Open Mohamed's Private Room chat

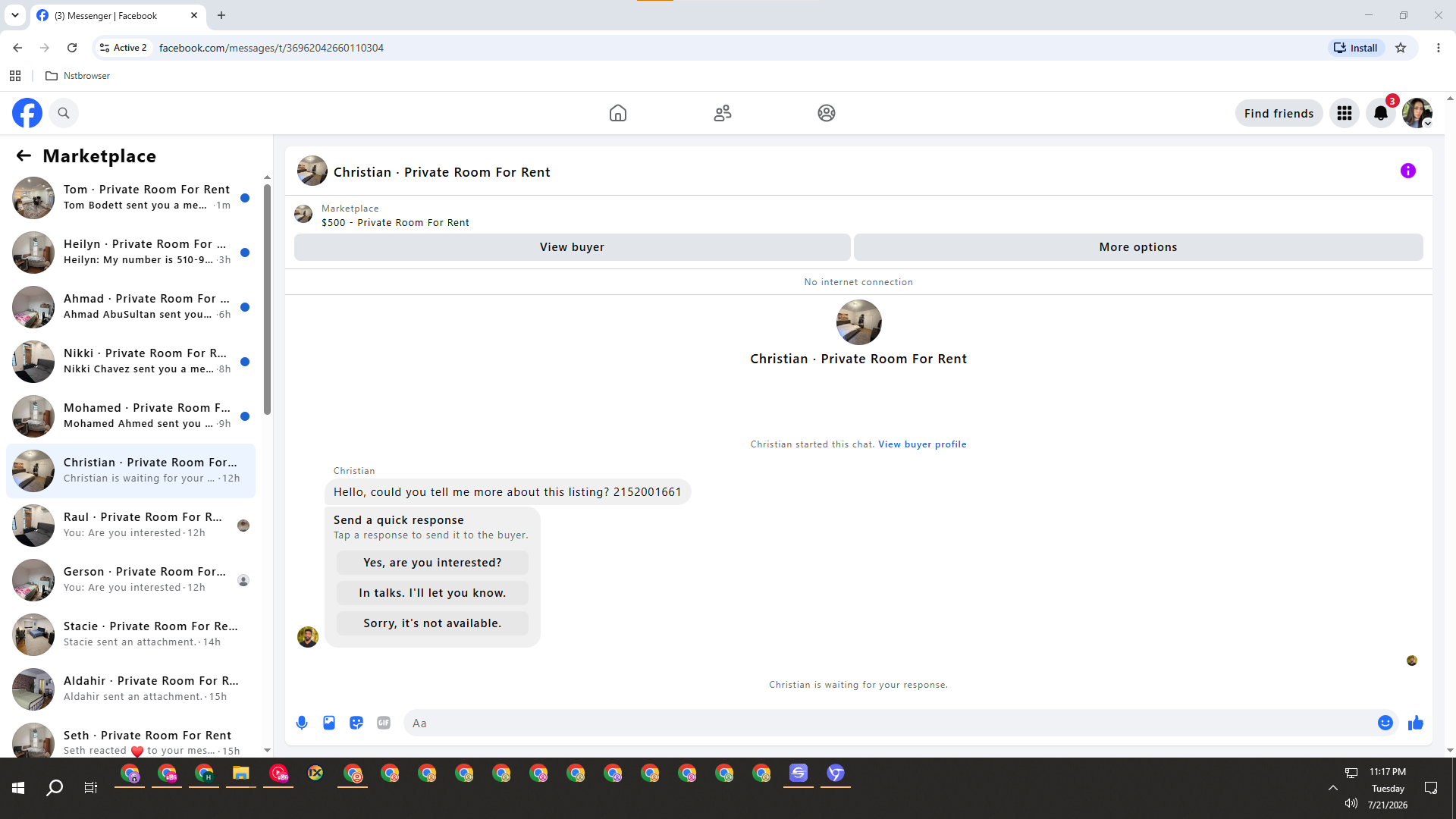[x=130, y=416]
